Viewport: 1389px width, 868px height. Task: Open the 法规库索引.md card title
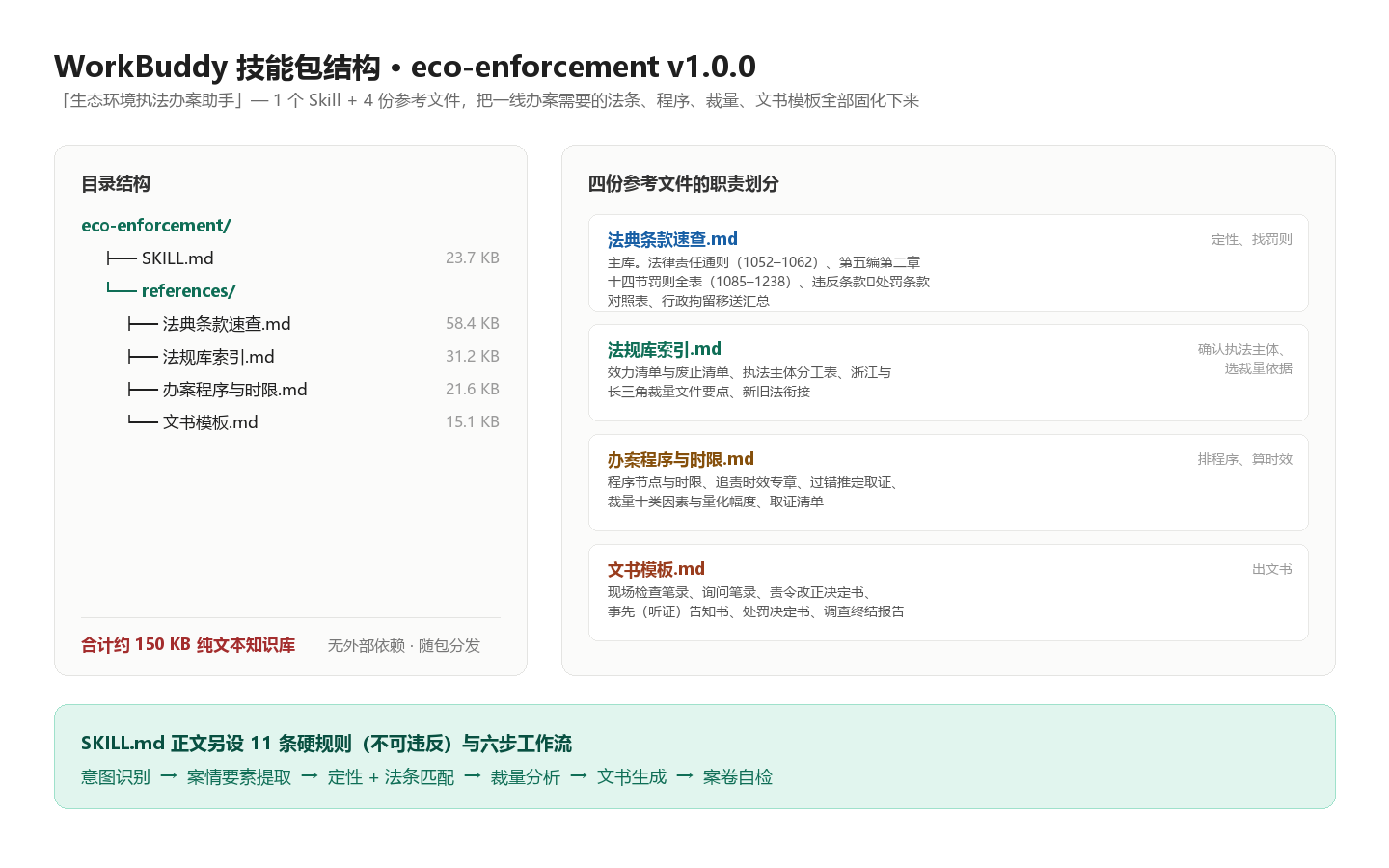pos(665,349)
